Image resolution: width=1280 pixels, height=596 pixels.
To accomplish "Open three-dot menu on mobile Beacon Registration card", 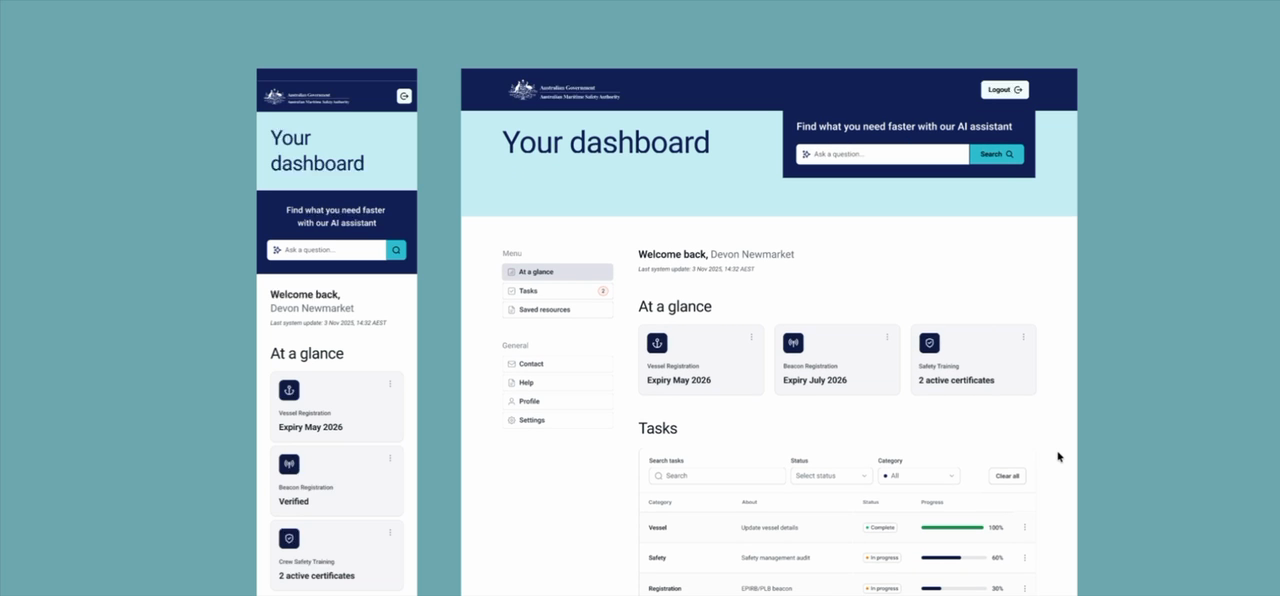I will (390, 458).
